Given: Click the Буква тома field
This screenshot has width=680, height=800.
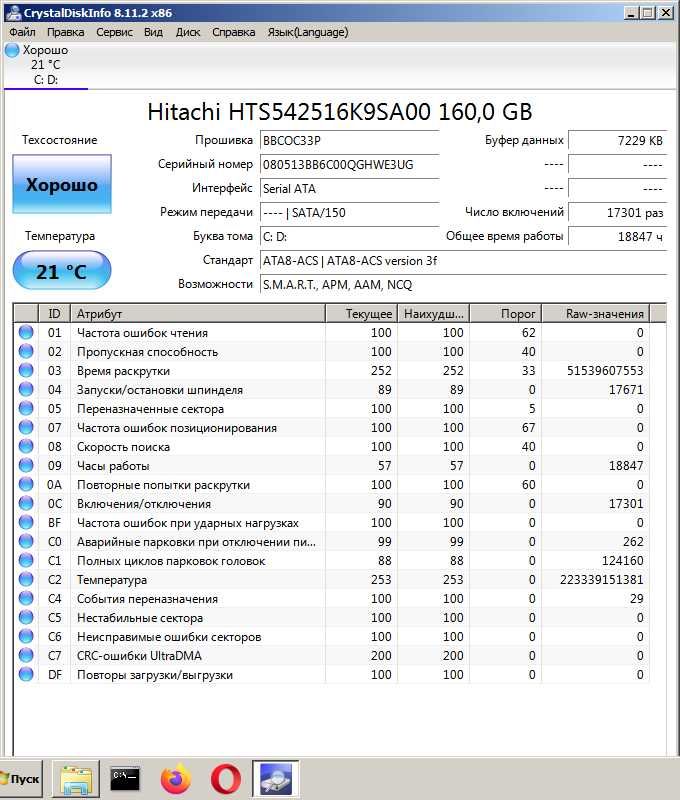Looking at the screenshot, I should click(349, 236).
